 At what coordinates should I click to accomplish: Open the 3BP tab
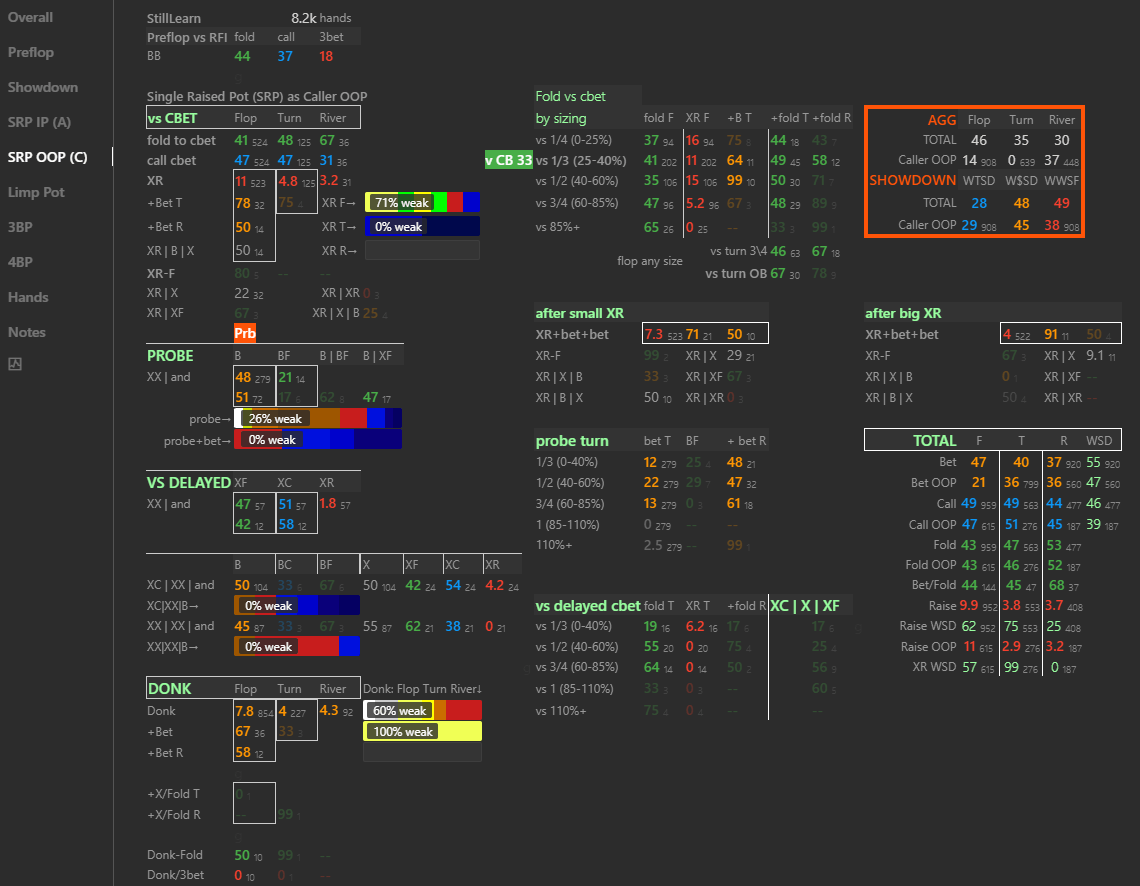[x=20, y=227]
